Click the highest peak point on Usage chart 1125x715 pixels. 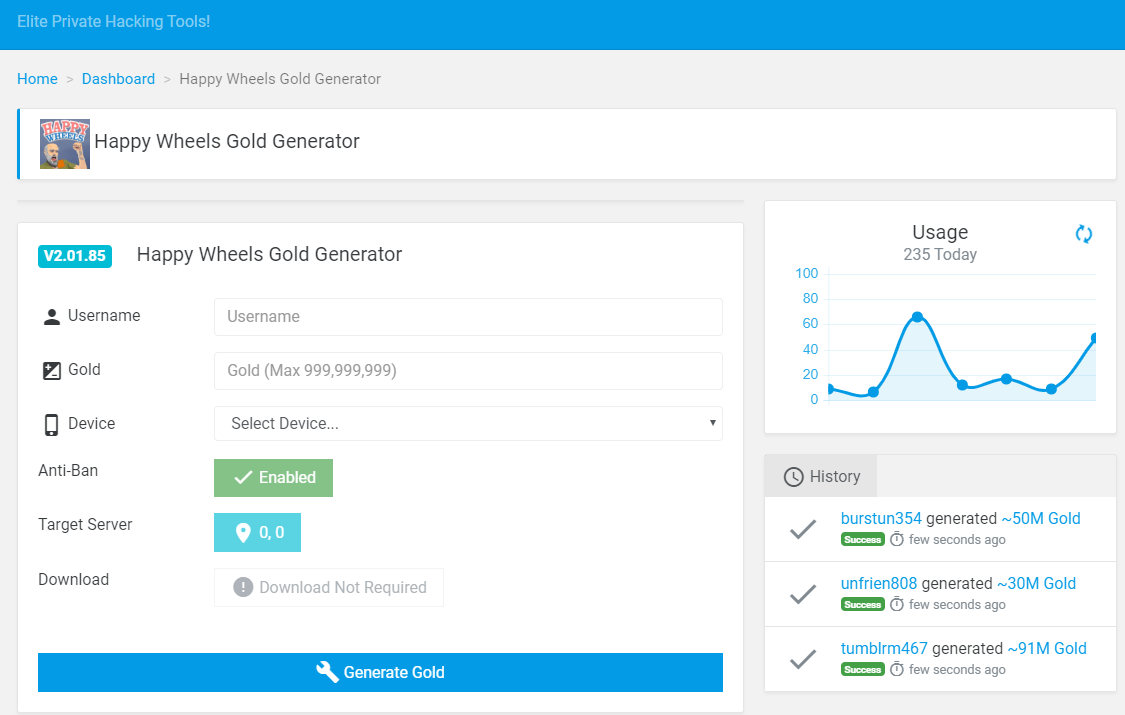[x=917, y=317]
